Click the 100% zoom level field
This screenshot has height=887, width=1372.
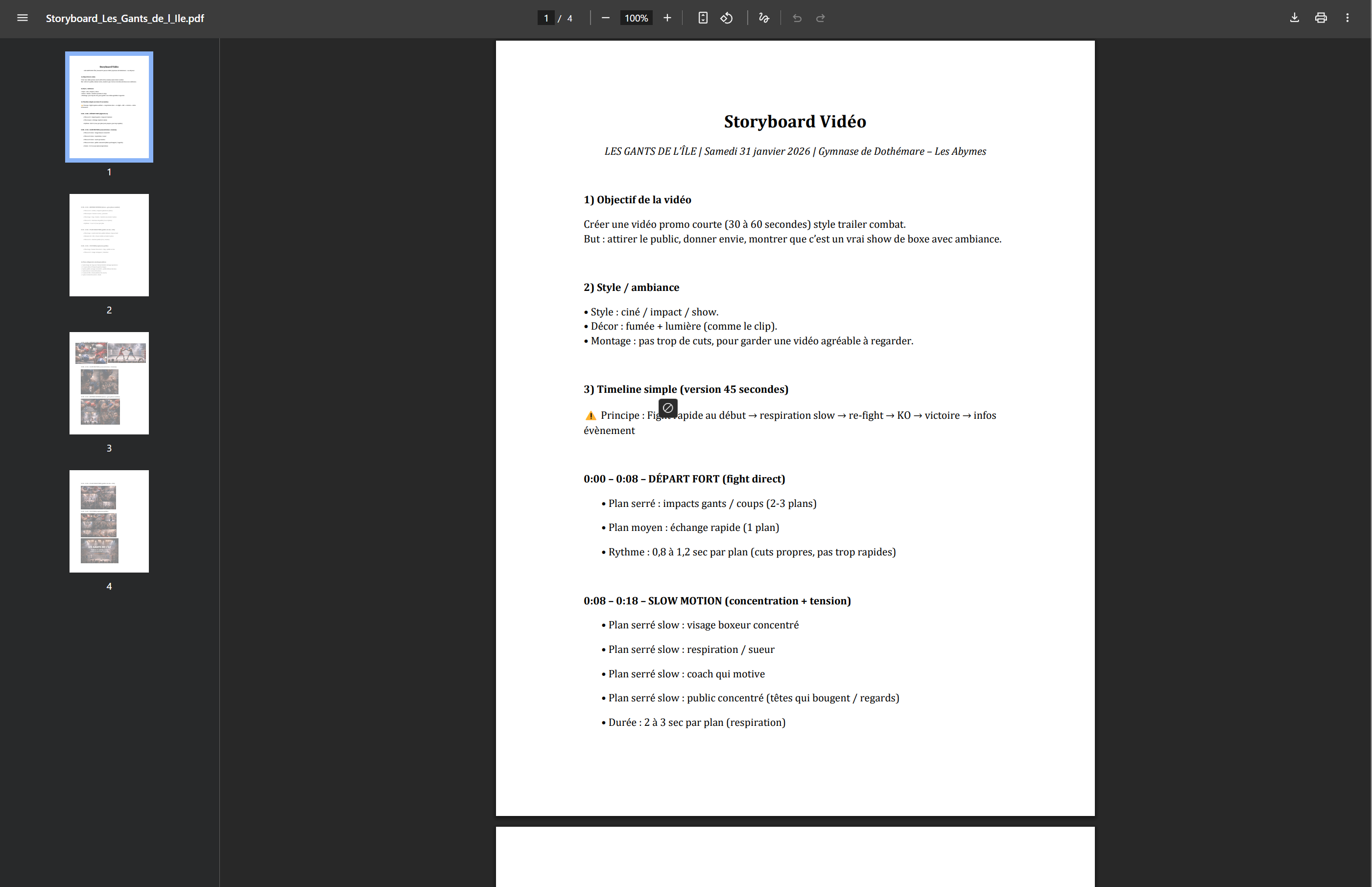coord(636,18)
